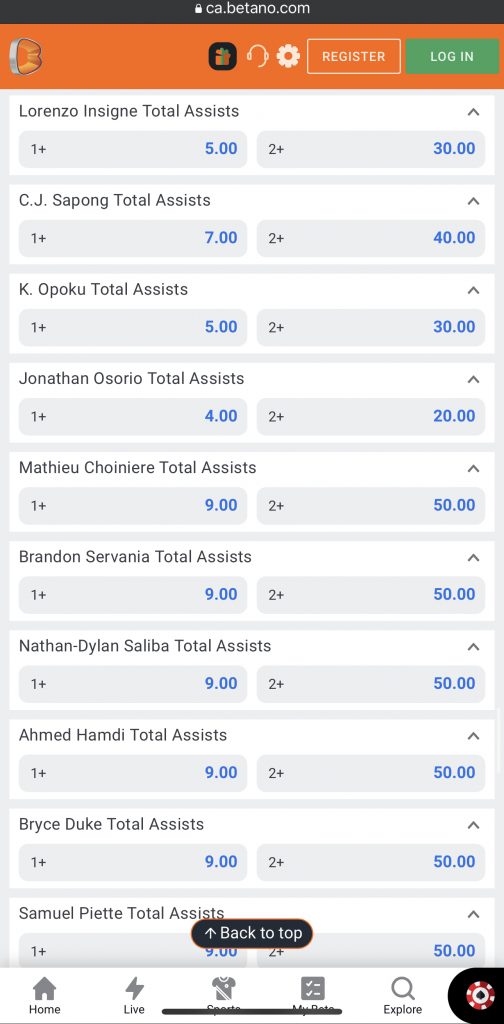Collapse Lorenzo Insigne Total Assists market

click(x=473, y=112)
